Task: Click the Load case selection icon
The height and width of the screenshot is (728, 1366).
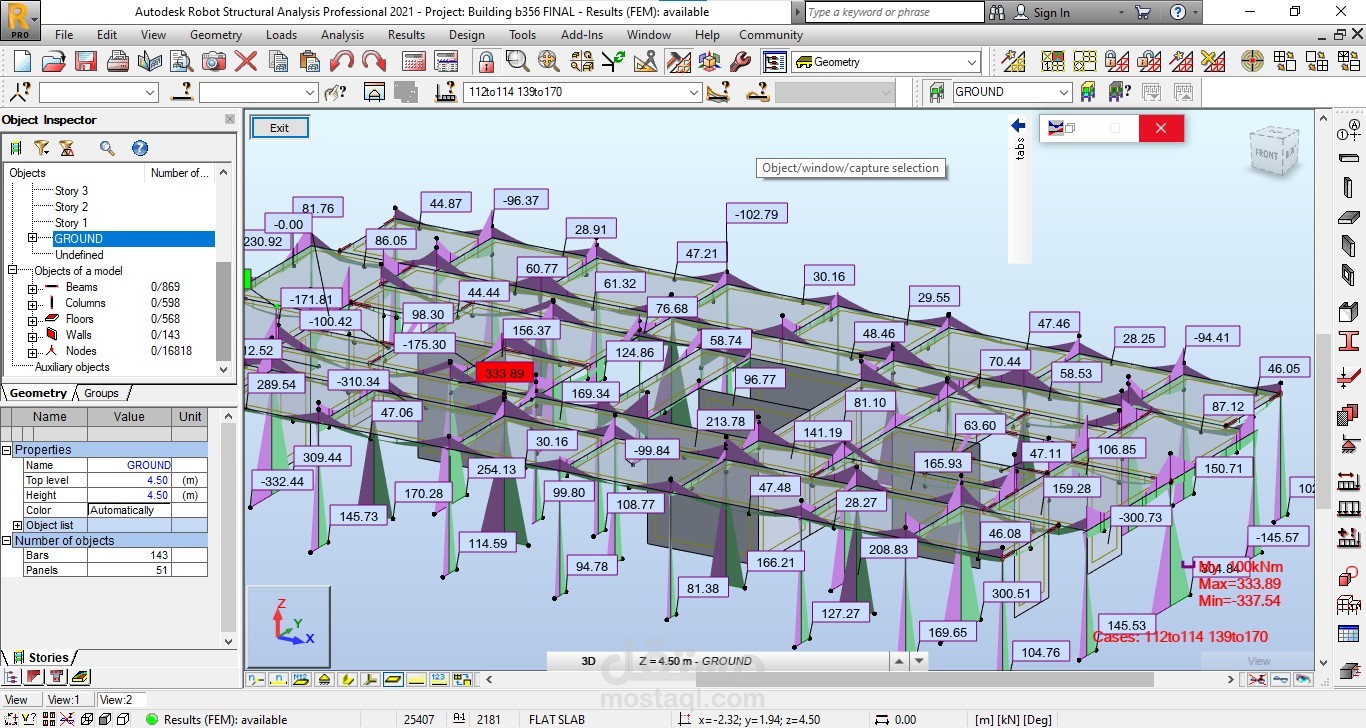Action: click(x=446, y=92)
